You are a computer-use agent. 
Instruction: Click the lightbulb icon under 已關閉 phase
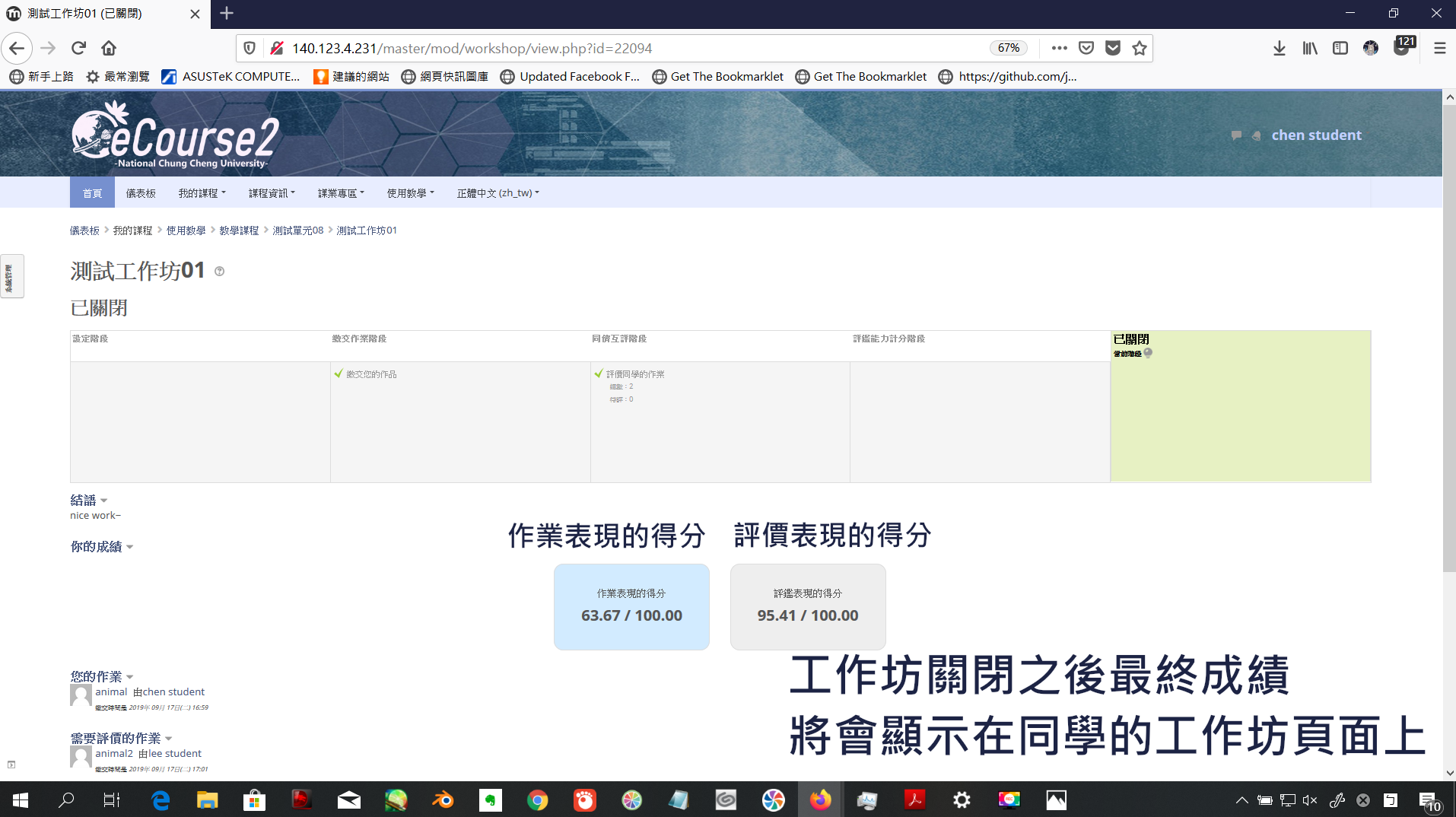click(1149, 352)
